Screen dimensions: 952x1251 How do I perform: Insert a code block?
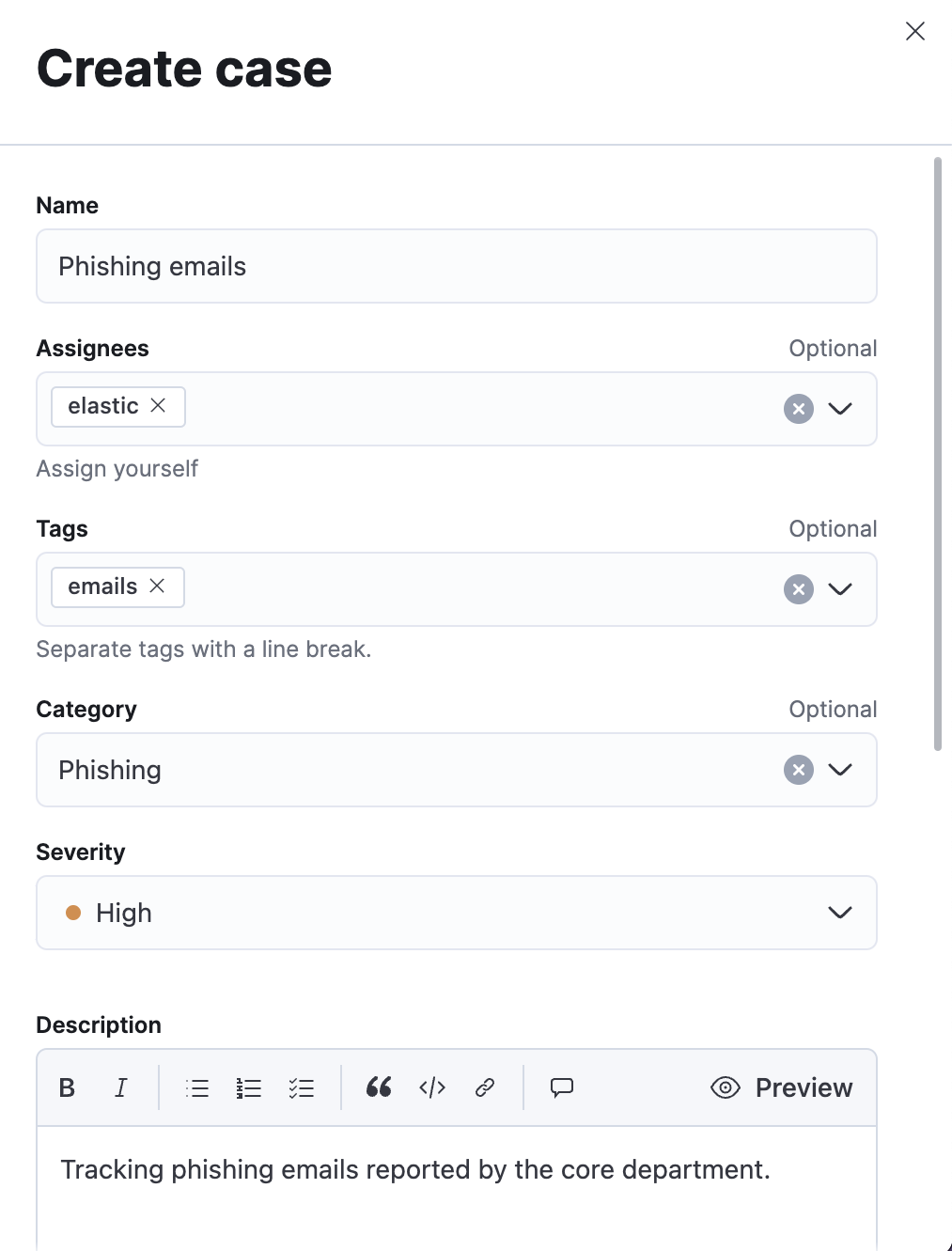point(432,1087)
